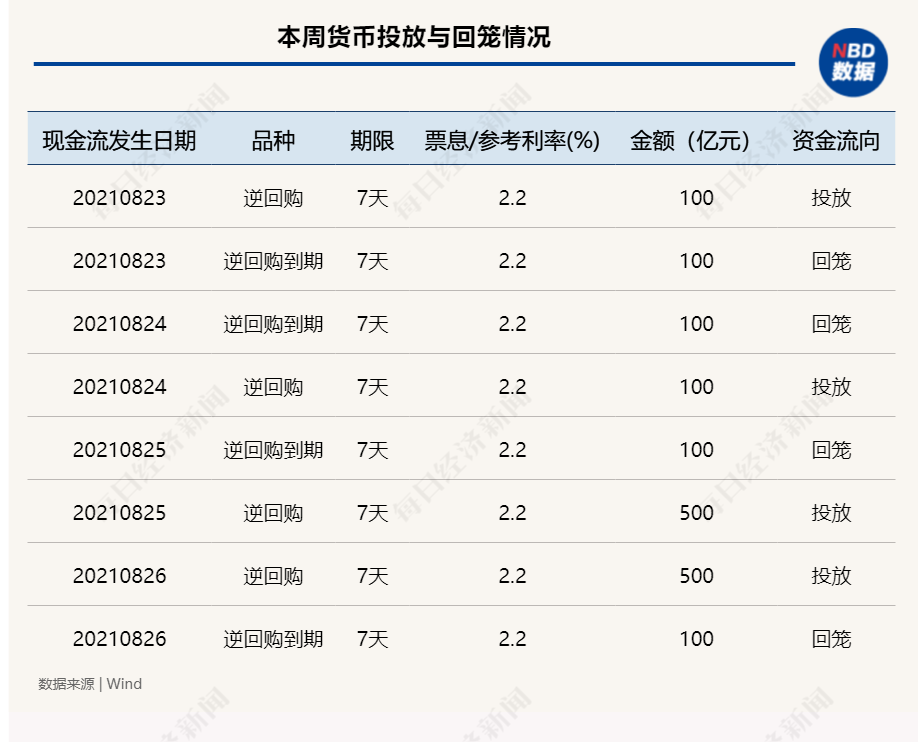Click rate 2.2 in the 20210826 回笼 row
918x742 pixels.
click(x=512, y=639)
